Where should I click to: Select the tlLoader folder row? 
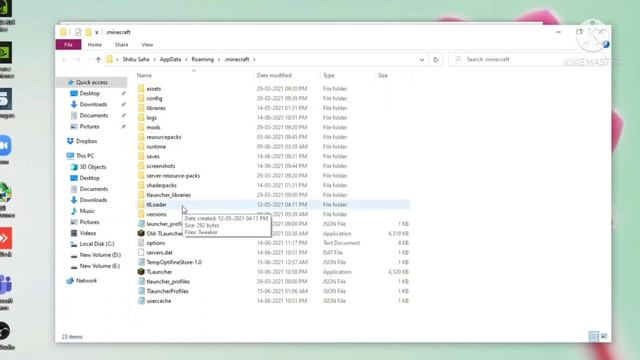click(273, 204)
